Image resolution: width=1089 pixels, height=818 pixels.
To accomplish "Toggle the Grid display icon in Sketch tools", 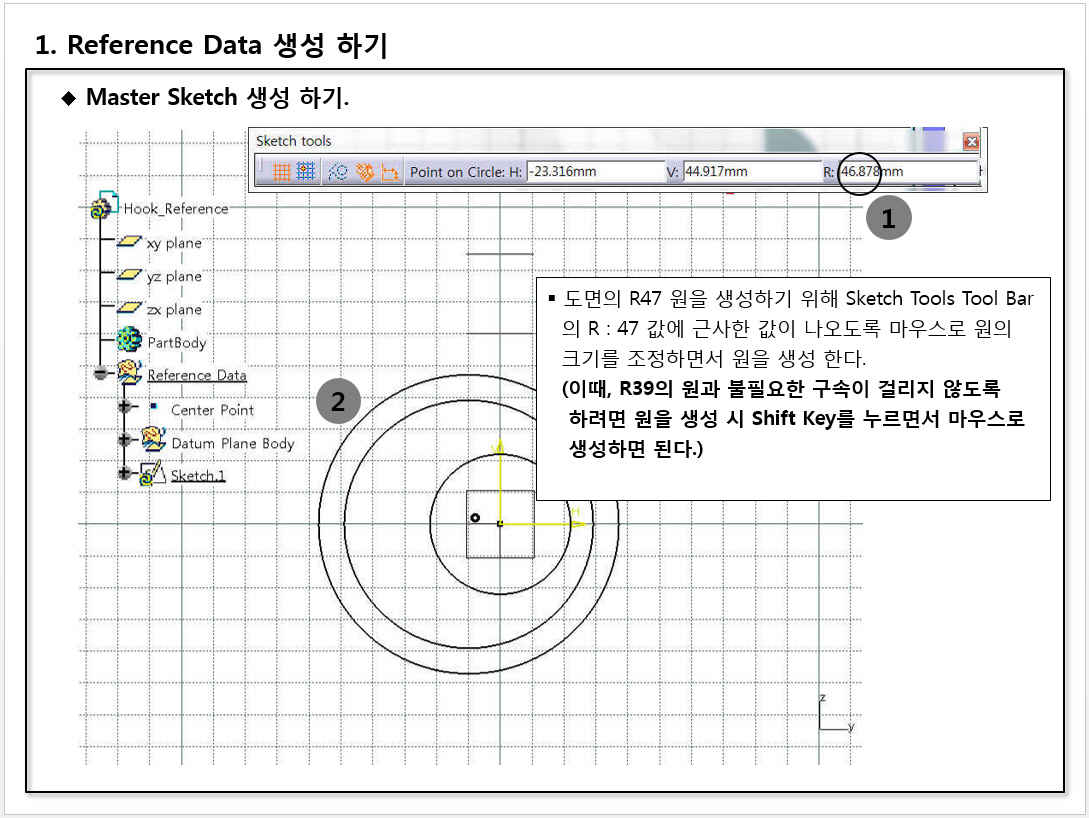I will pyautogui.click(x=282, y=172).
